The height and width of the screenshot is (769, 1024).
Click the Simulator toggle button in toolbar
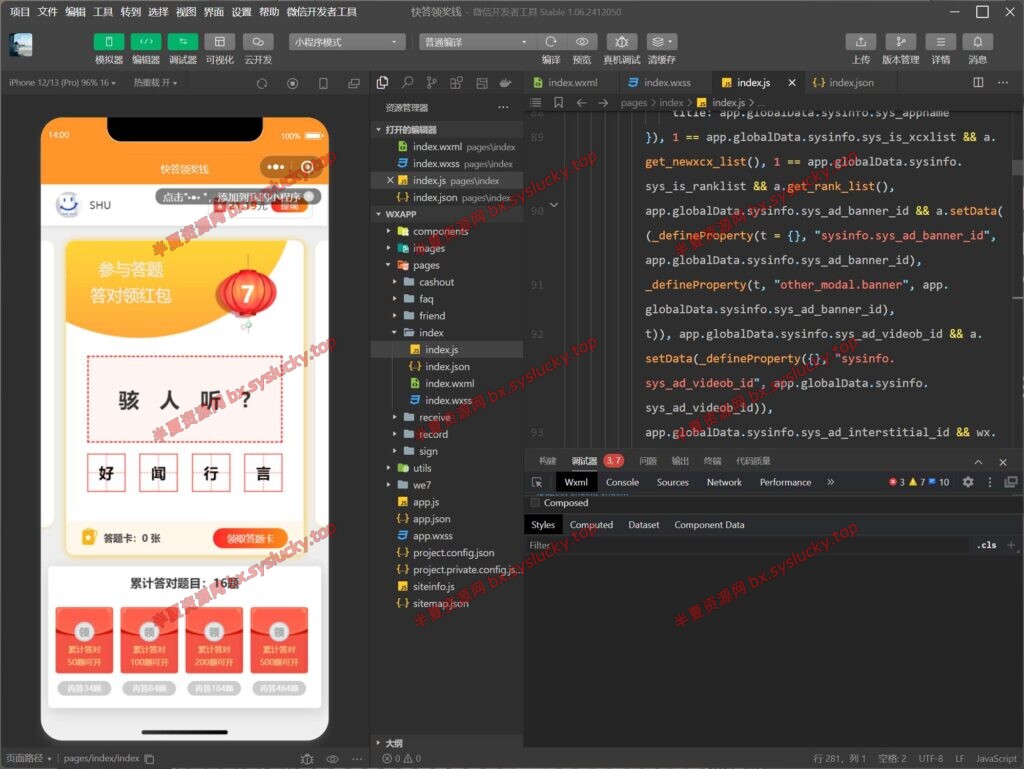(x=109, y=42)
